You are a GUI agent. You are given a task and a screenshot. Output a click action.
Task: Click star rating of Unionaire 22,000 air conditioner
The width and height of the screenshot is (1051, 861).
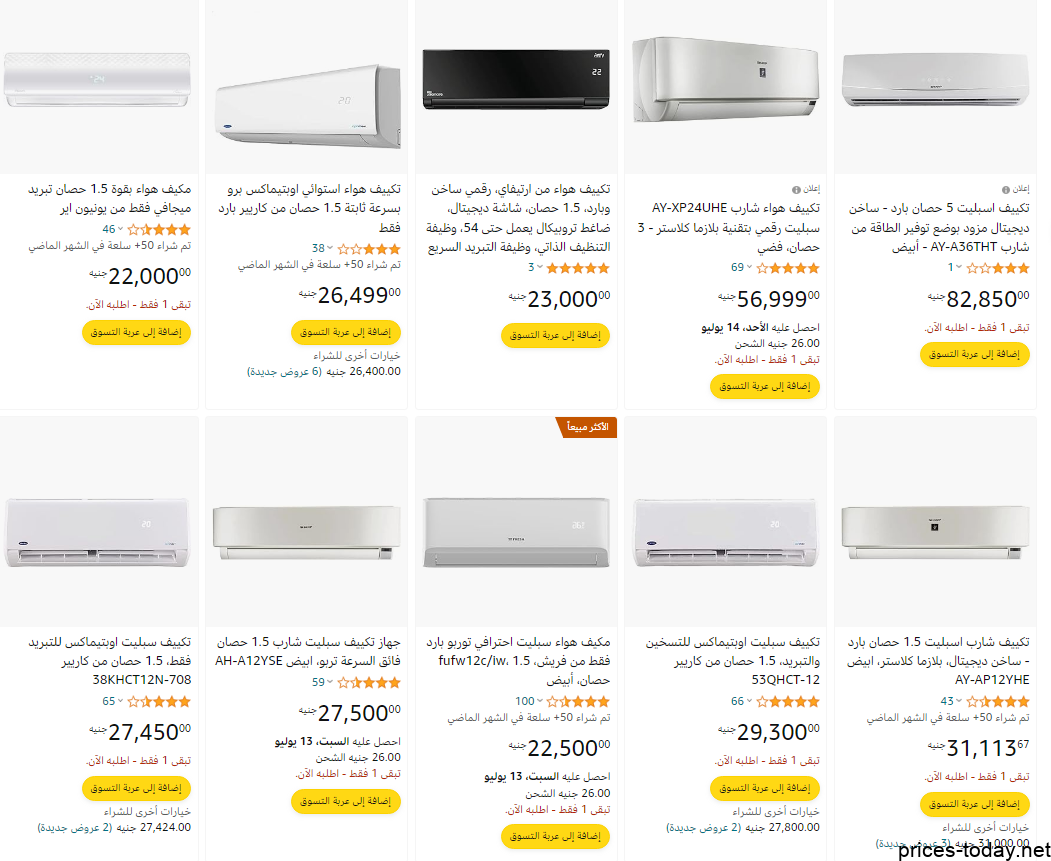click(159, 229)
